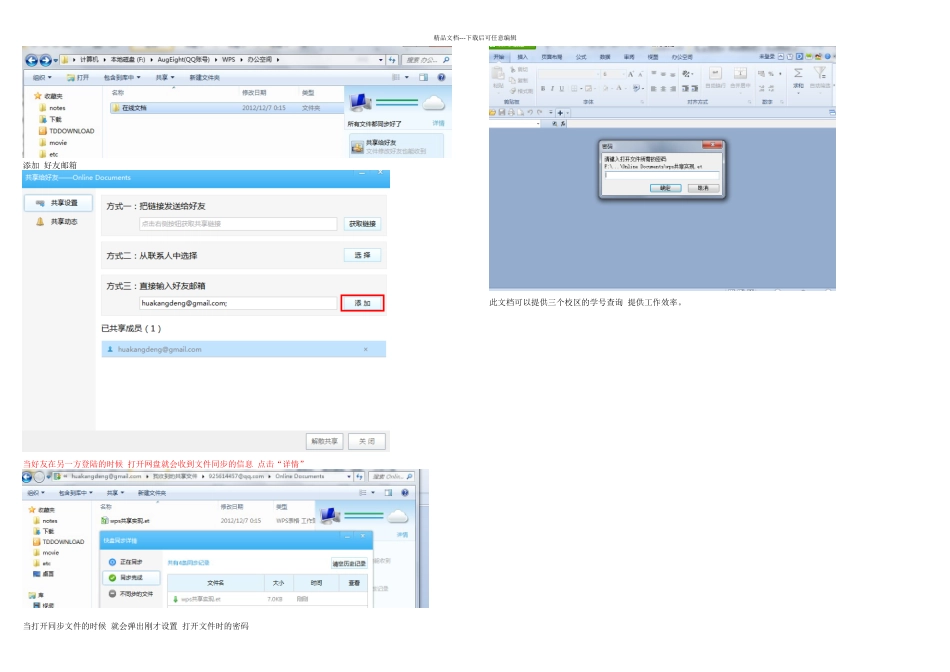This screenshot has width=950, height=672.
Task: Click open folder icon in WPS quick toolbar
Action: (x=493, y=113)
